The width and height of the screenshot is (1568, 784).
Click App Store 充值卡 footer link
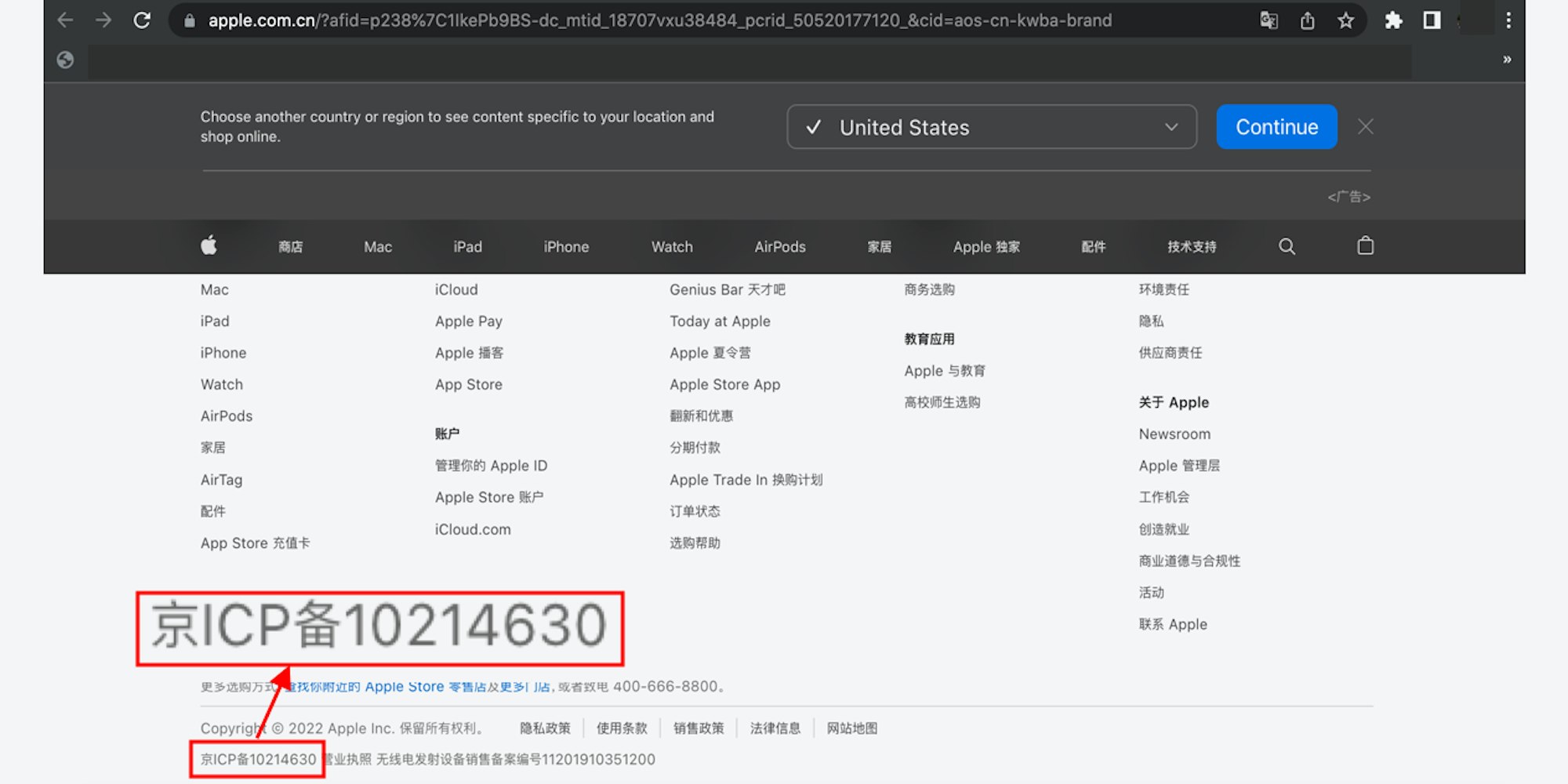pyautogui.click(x=255, y=543)
